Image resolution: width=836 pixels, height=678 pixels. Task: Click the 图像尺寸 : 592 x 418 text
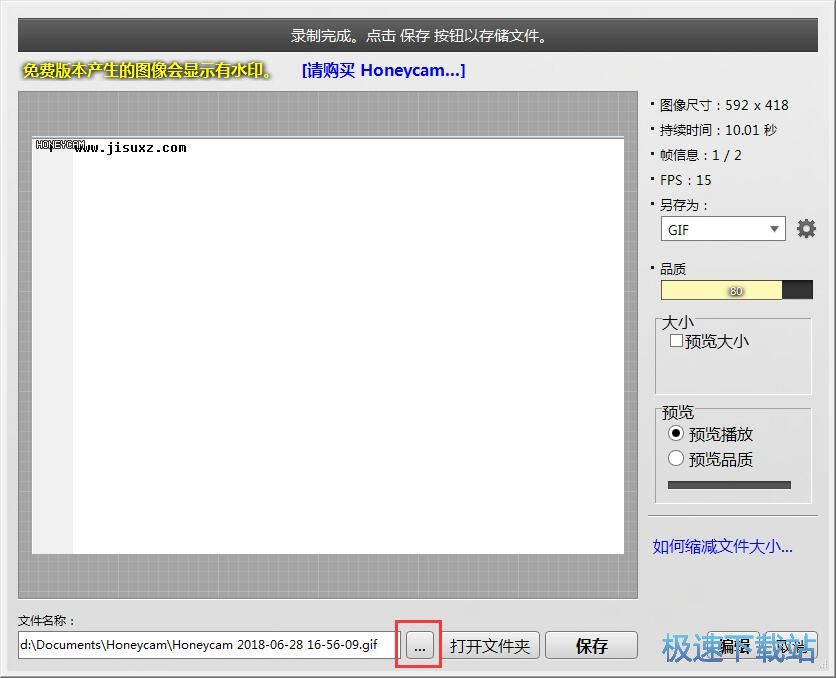(x=724, y=105)
